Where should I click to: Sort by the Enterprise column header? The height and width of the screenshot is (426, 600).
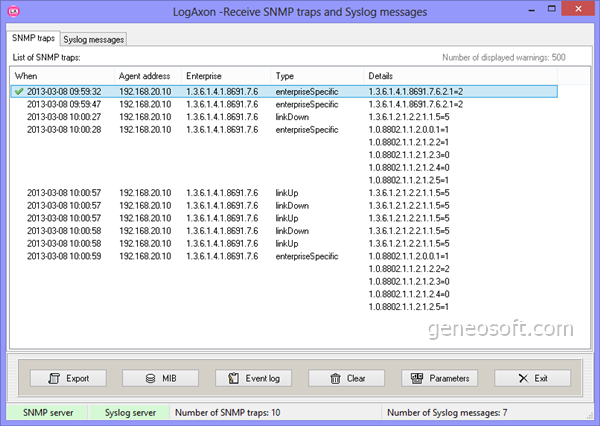click(x=226, y=76)
